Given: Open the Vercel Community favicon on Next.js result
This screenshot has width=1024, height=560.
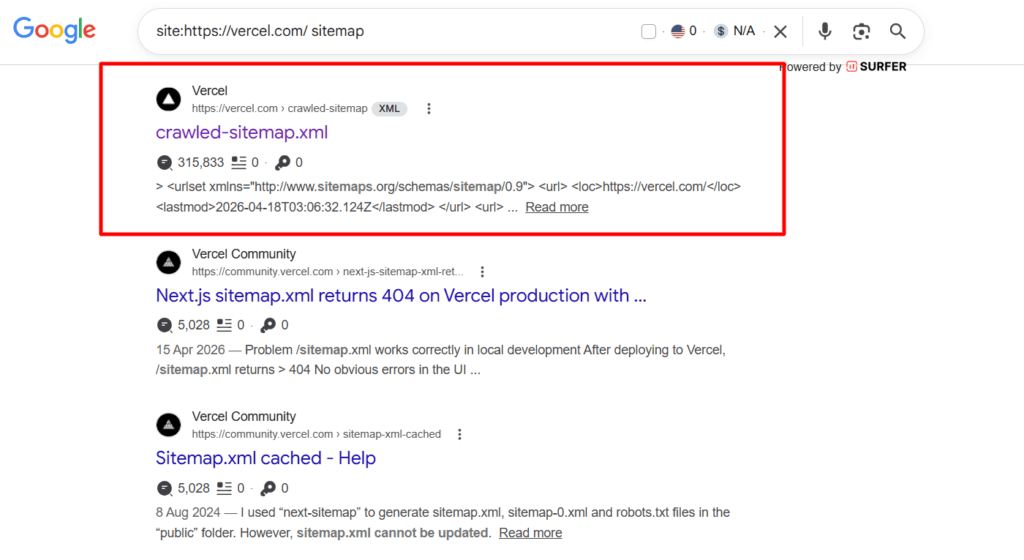Looking at the screenshot, I should click(x=168, y=262).
